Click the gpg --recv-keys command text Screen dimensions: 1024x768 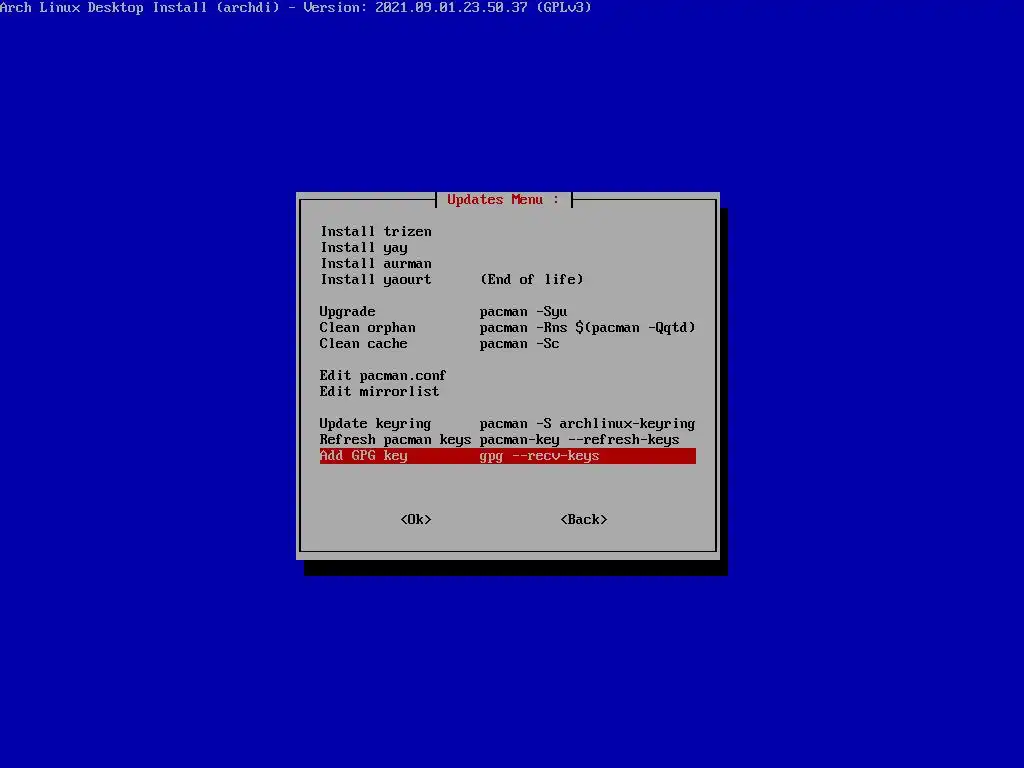(539, 456)
